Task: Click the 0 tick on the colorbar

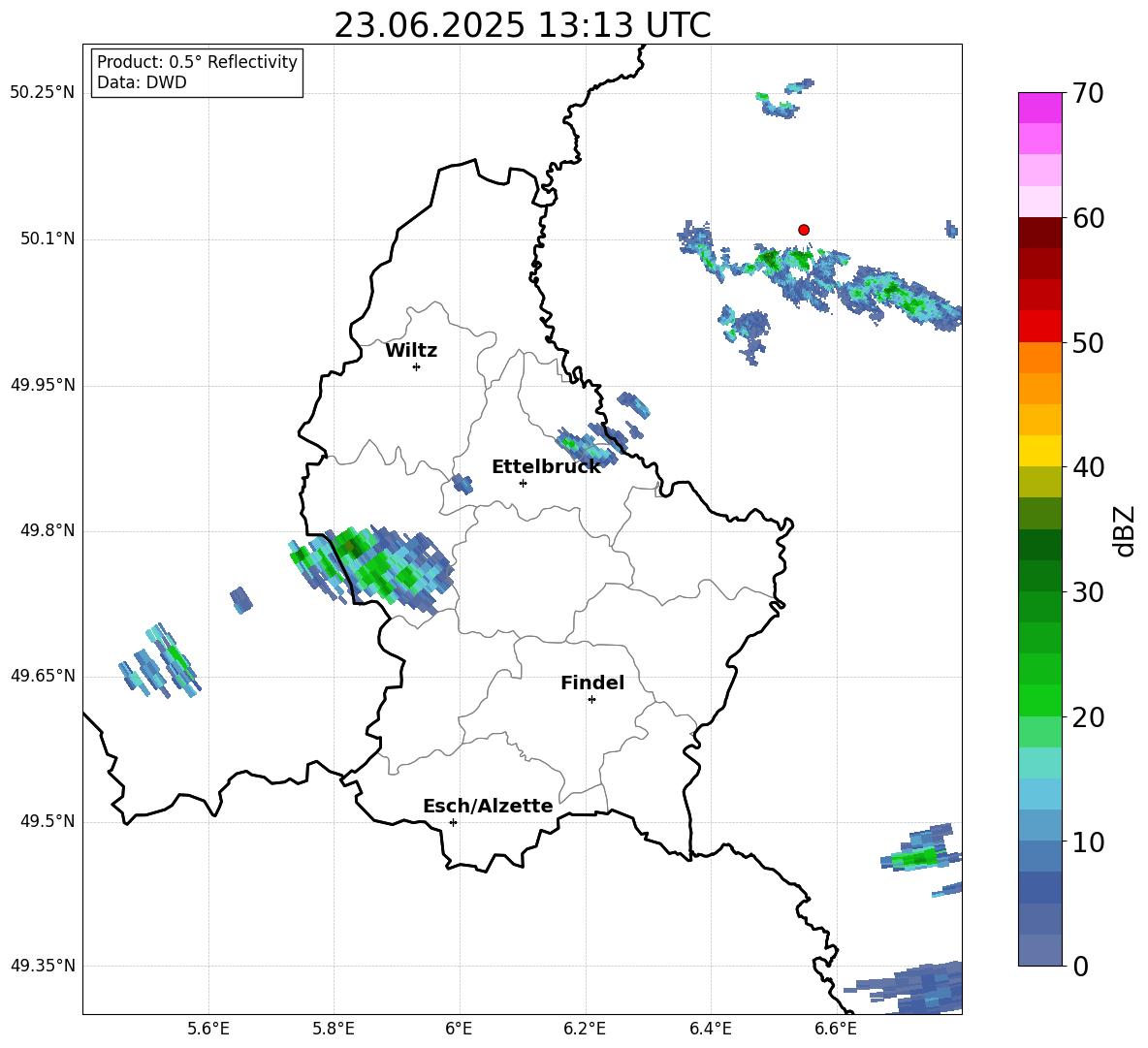Action: 1080,966
